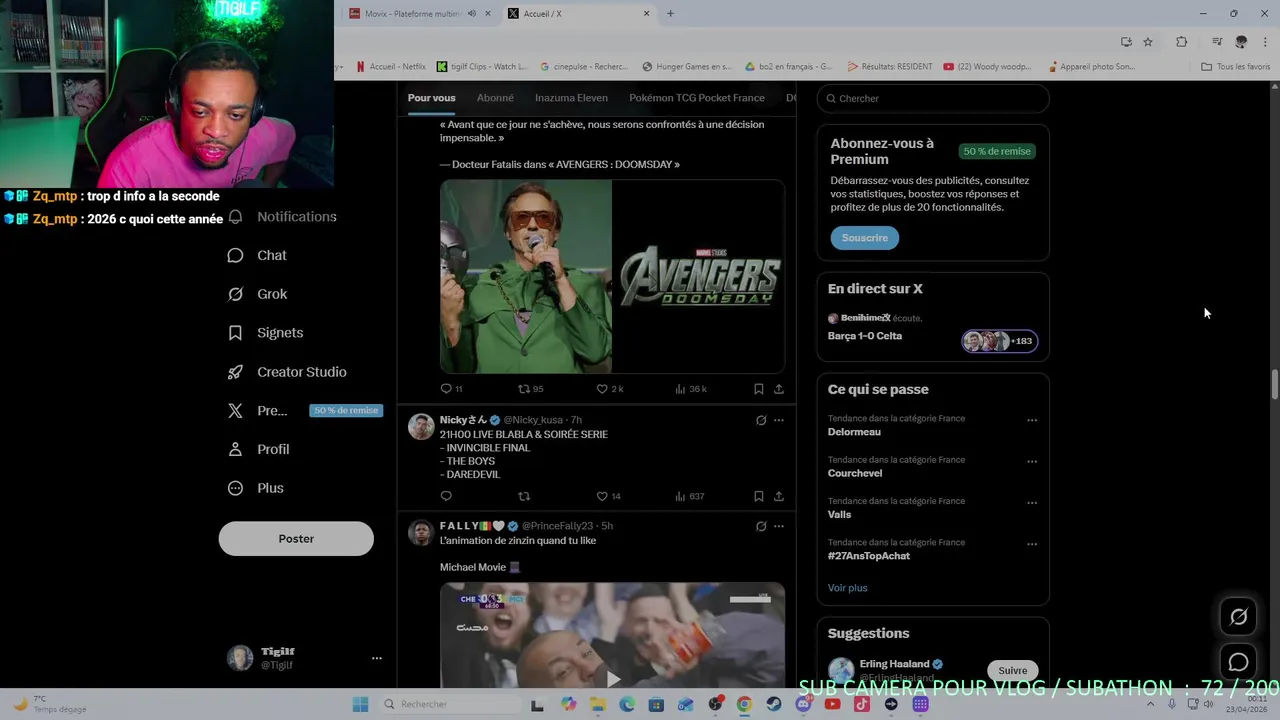Click the Windows taskbar Rechercher box

point(448,704)
